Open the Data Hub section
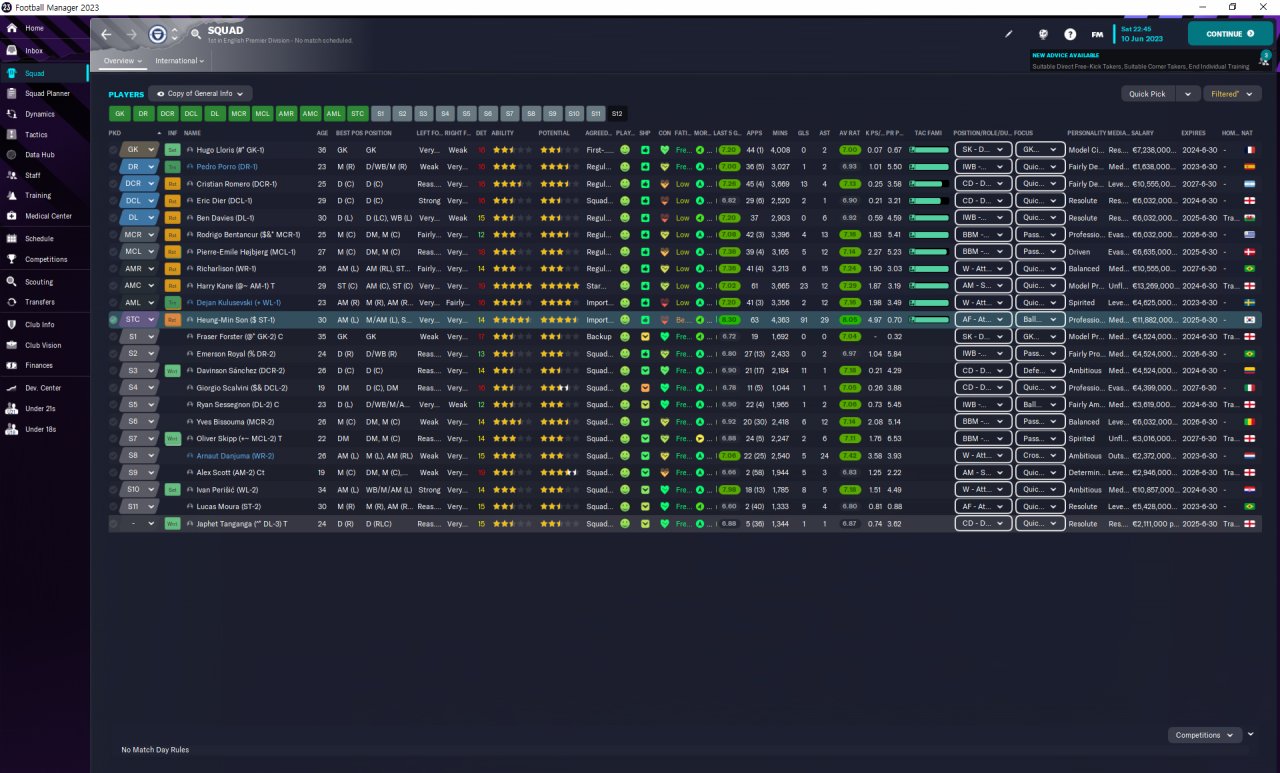1280x773 pixels. 40,155
